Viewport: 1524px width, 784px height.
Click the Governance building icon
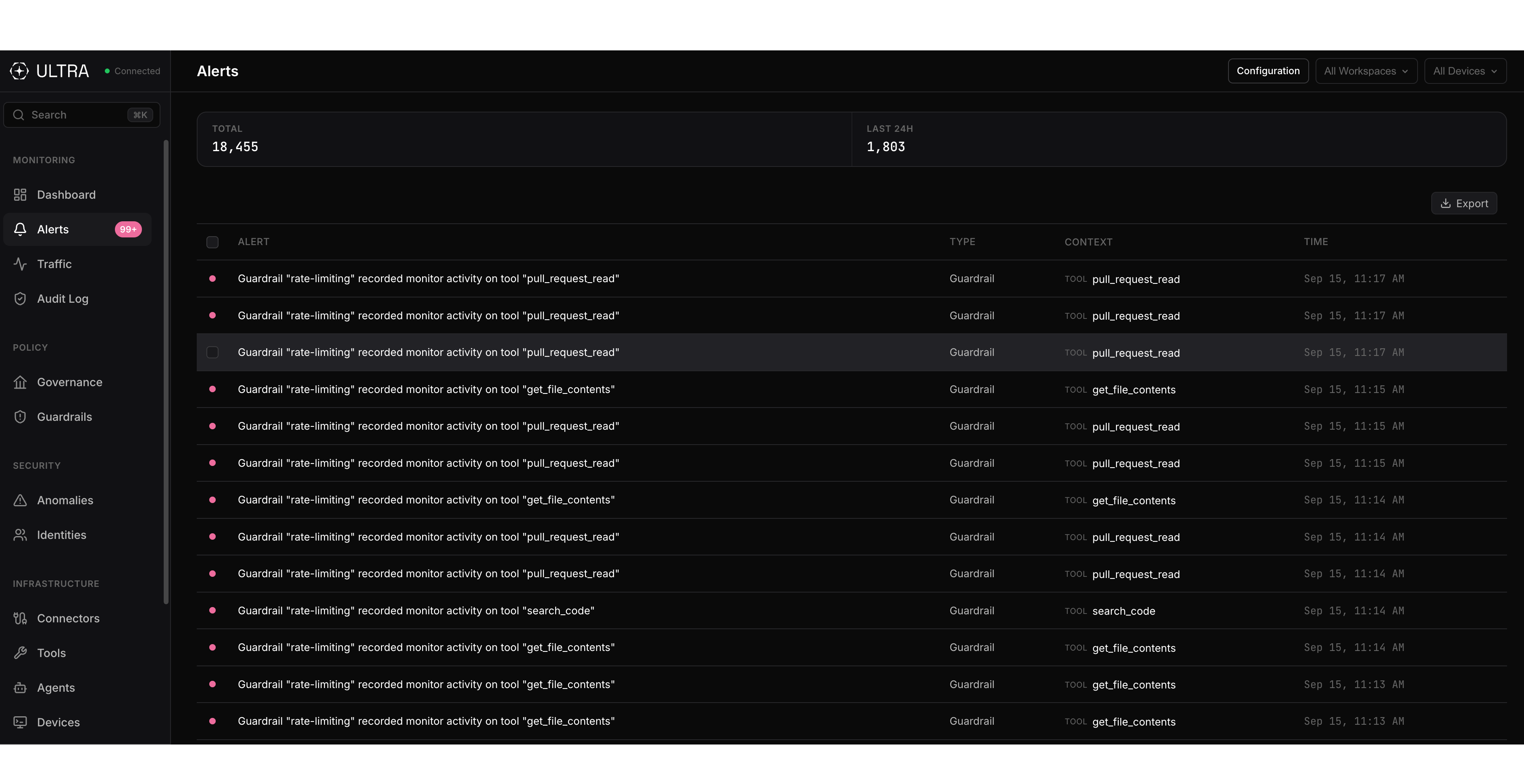click(x=20, y=382)
